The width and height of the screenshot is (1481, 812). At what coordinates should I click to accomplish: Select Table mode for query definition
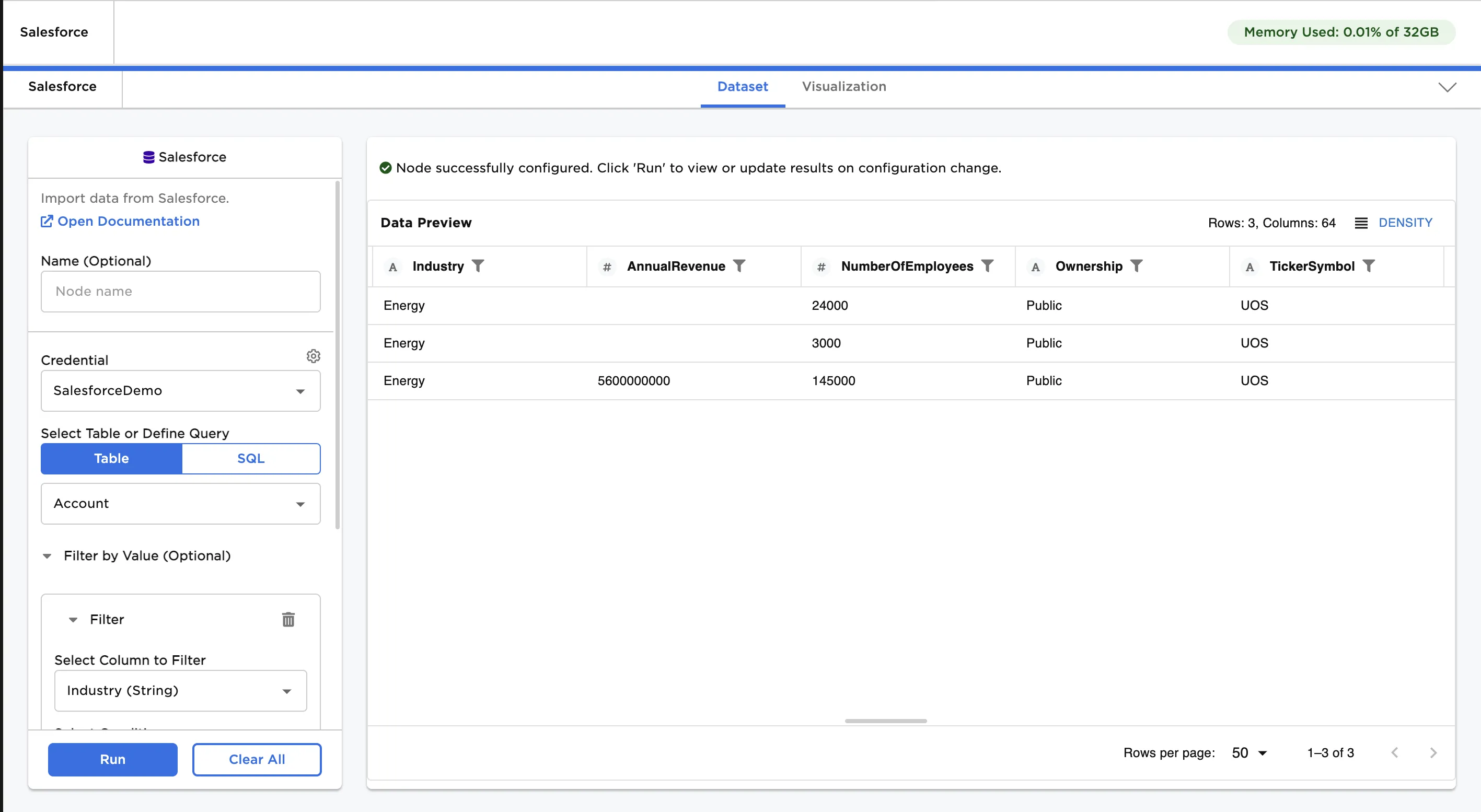(x=111, y=459)
